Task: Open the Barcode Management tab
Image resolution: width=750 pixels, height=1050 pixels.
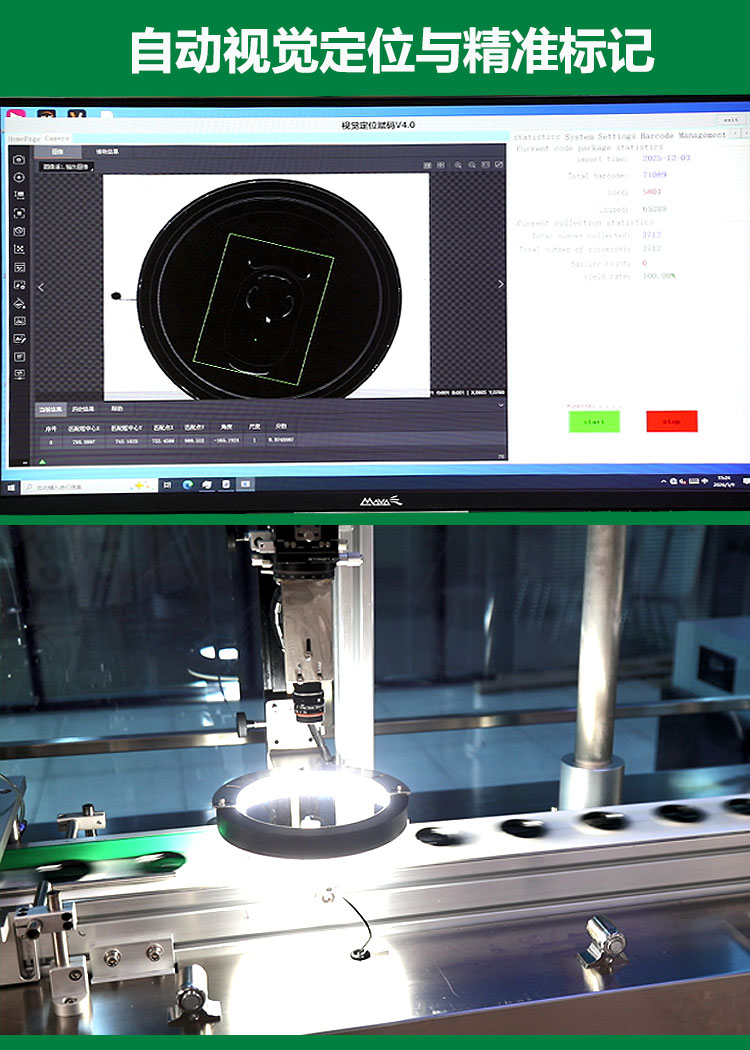Action: point(682,135)
